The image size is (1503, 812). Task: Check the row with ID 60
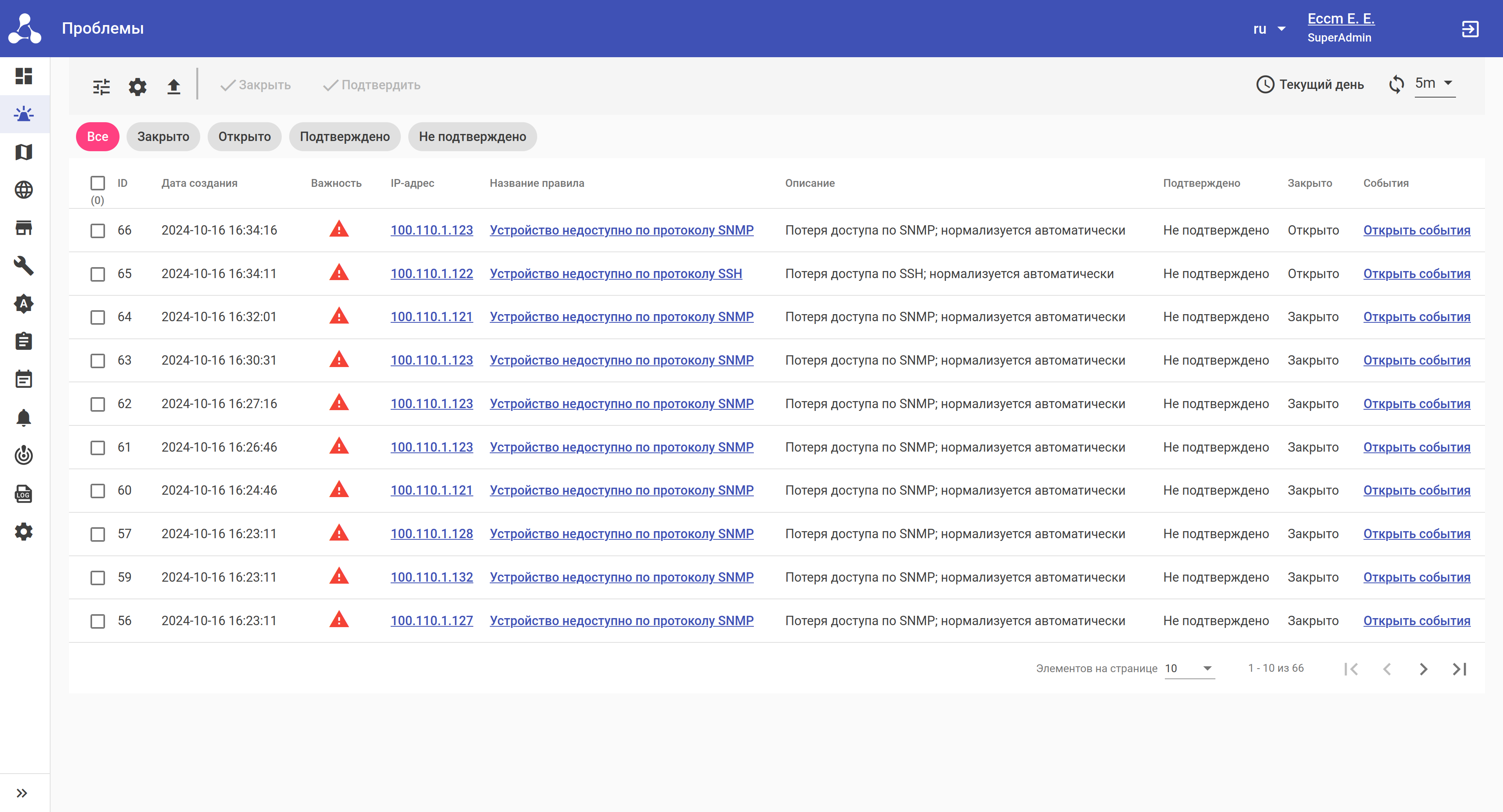pyautogui.click(x=98, y=490)
